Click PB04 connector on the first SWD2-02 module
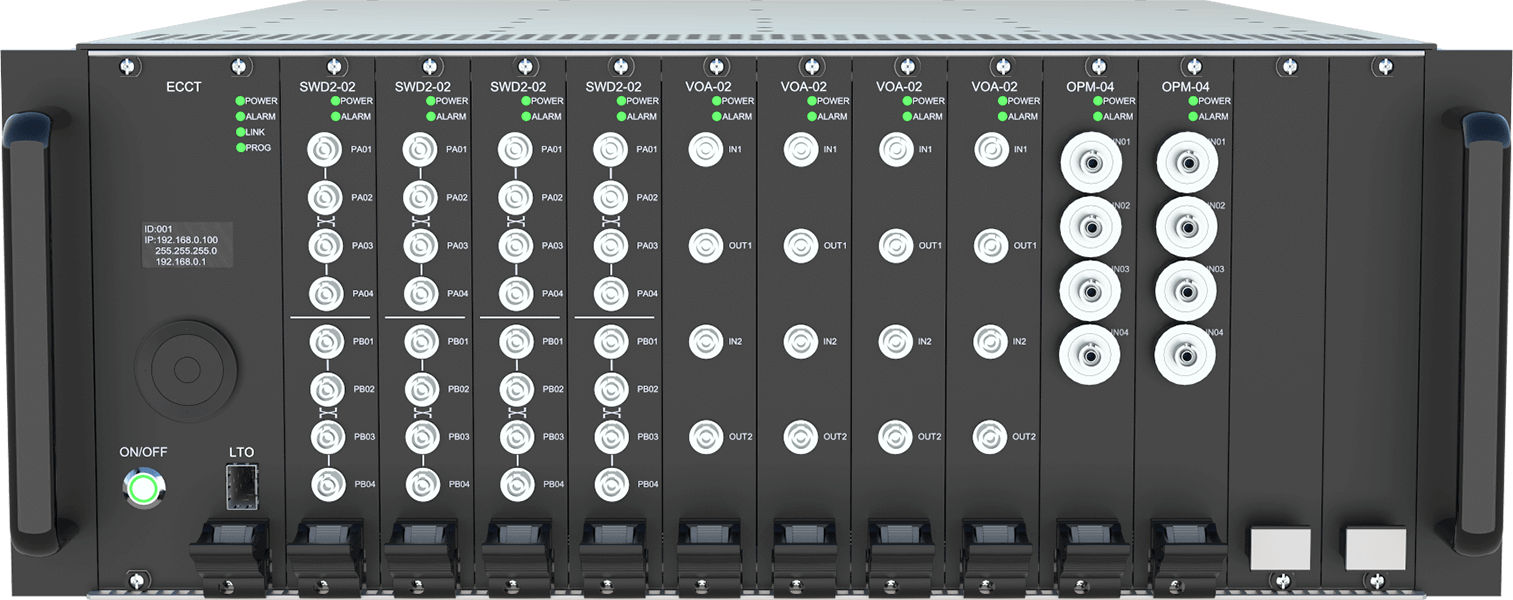Screen dimensions: 1513x600 [326, 484]
